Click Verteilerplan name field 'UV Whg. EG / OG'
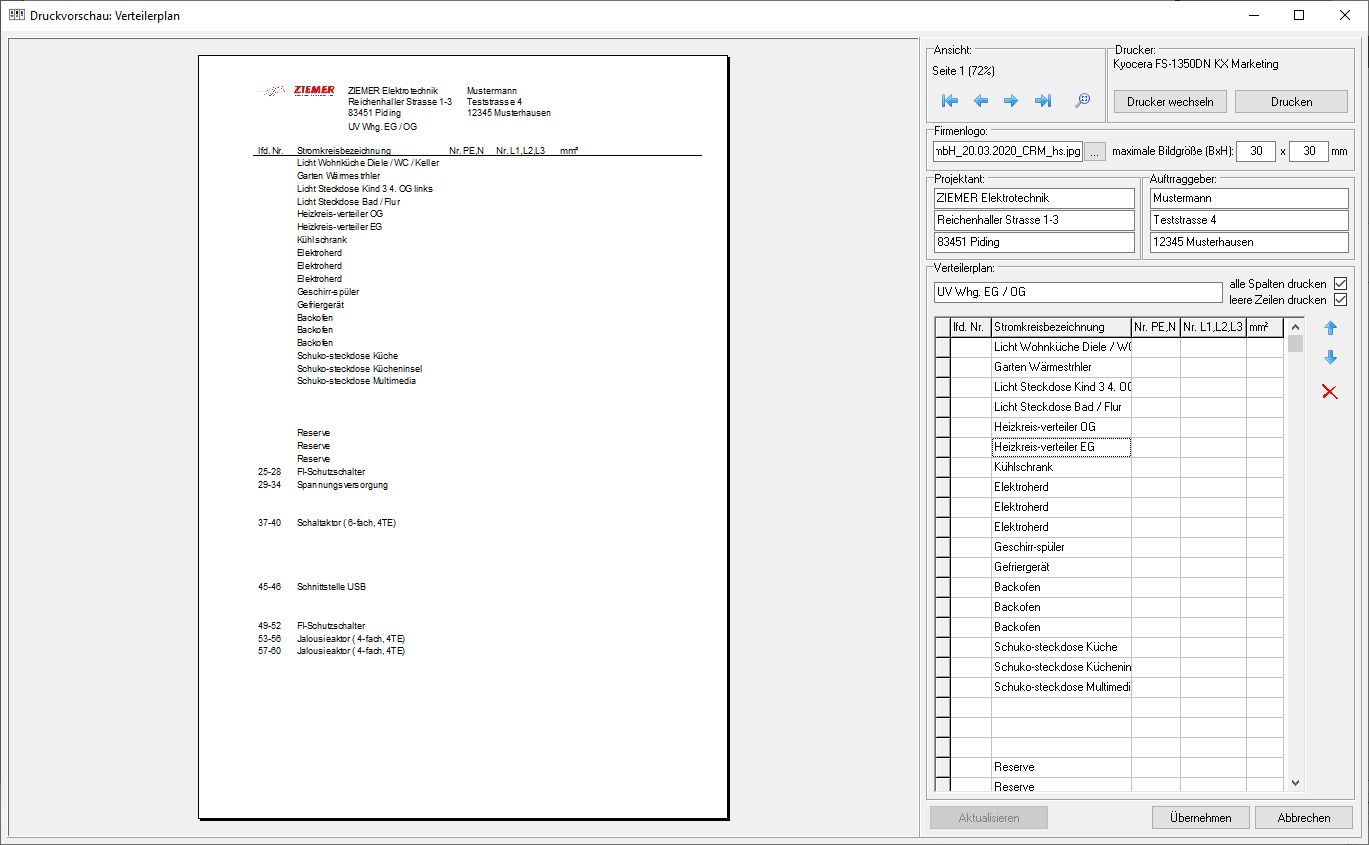Image resolution: width=1369 pixels, height=845 pixels. (x=1078, y=292)
